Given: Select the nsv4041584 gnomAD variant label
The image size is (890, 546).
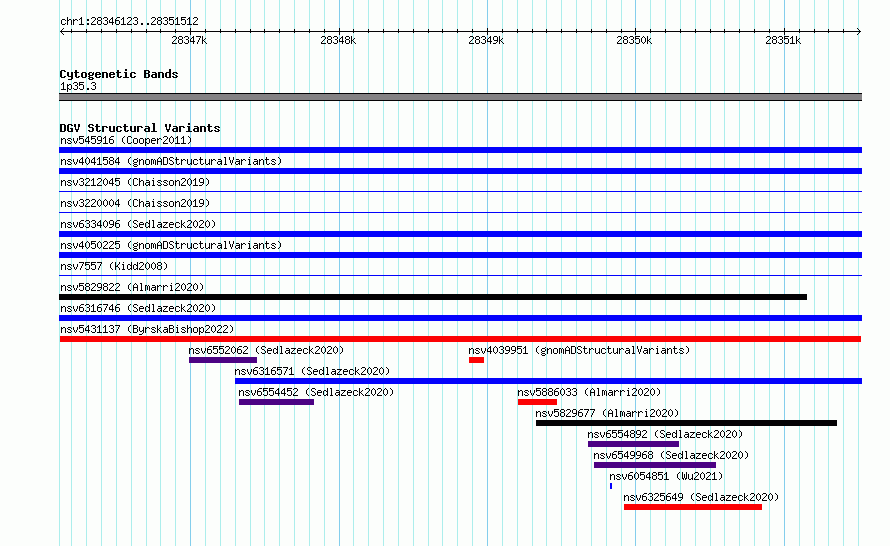Looking at the screenshot, I should 171,161.
